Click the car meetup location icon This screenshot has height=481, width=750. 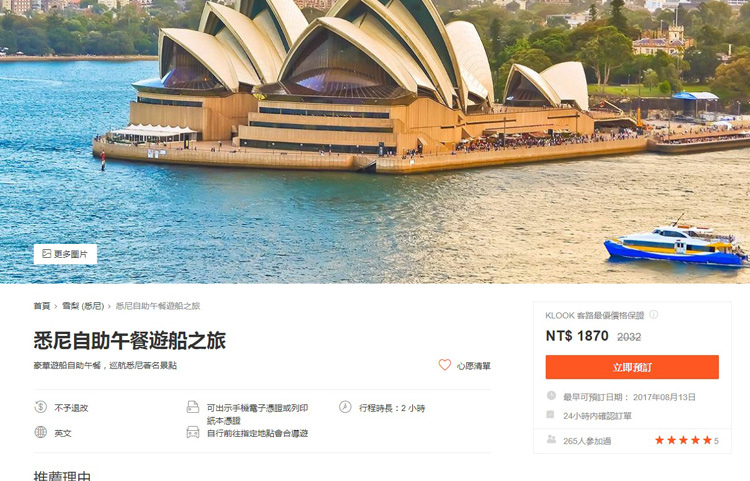[x=192, y=432]
